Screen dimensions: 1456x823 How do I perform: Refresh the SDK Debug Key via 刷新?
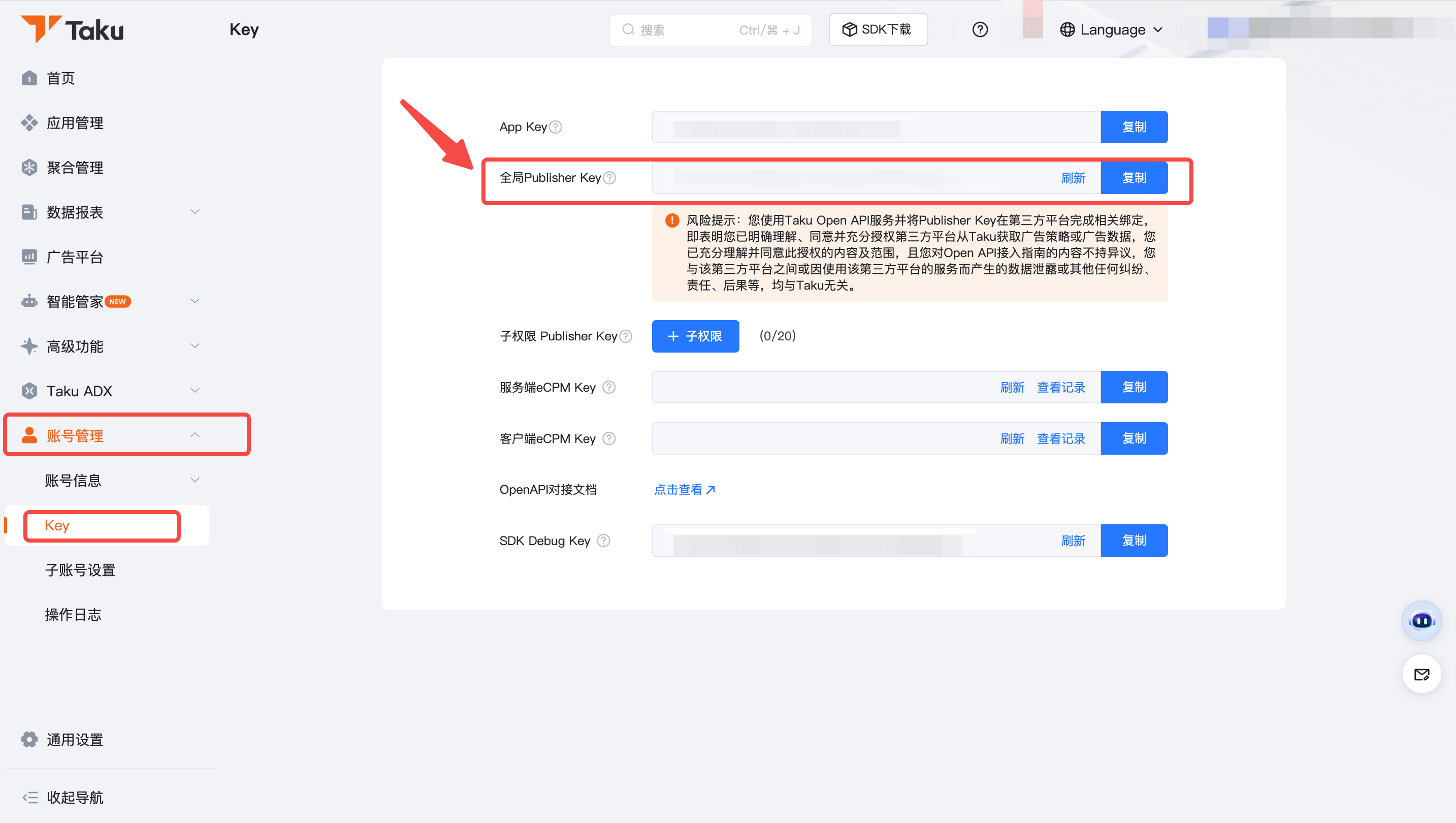coord(1074,541)
